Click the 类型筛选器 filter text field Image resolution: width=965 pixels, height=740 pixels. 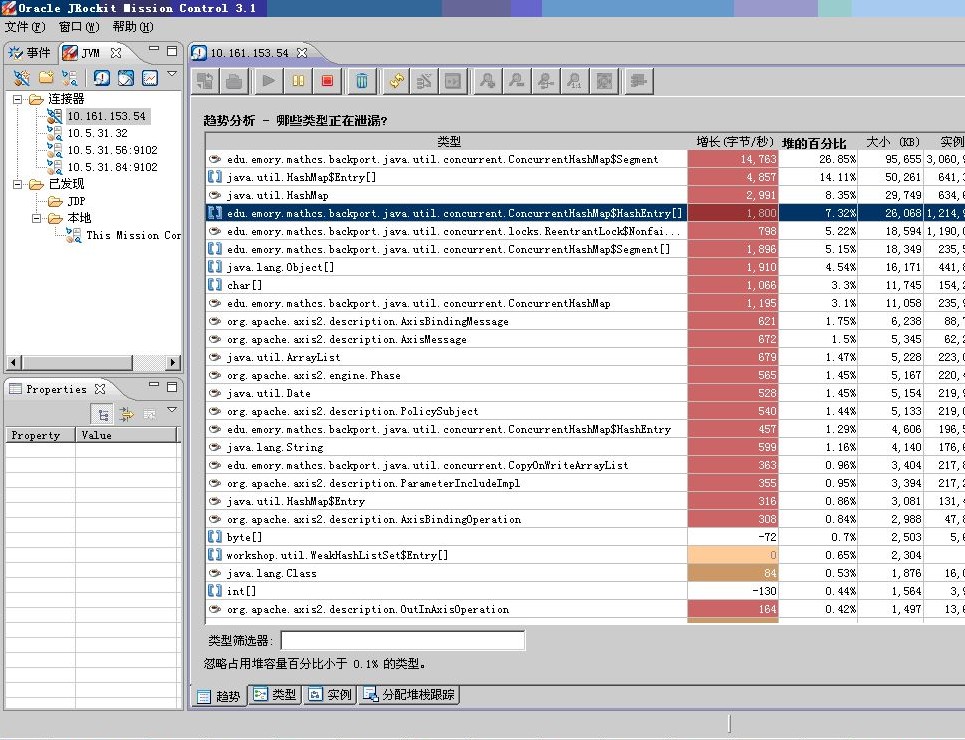pyautogui.click(x=402, y=640)
